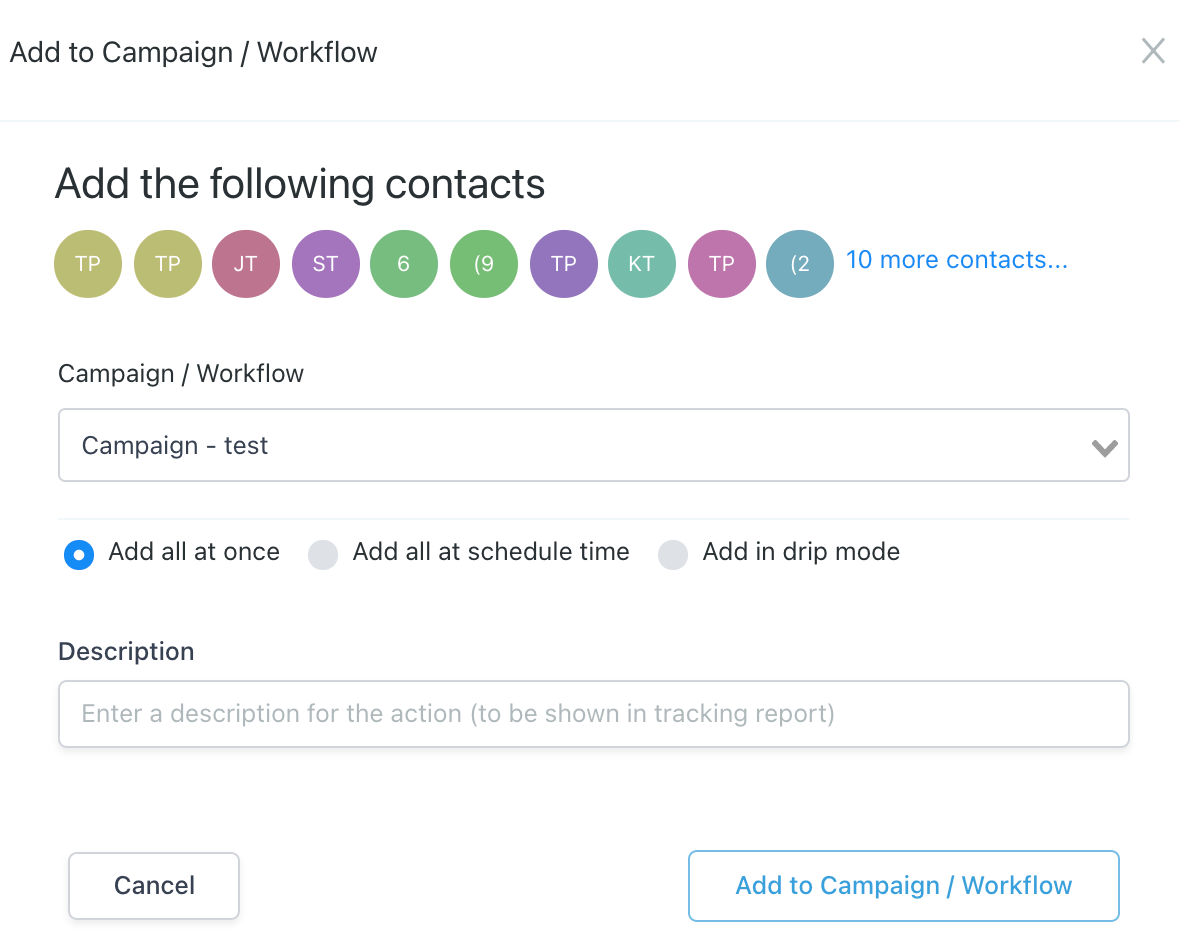Click the JT contact avatar
The height and width of the screenshot is (950, 1180).
246,264
